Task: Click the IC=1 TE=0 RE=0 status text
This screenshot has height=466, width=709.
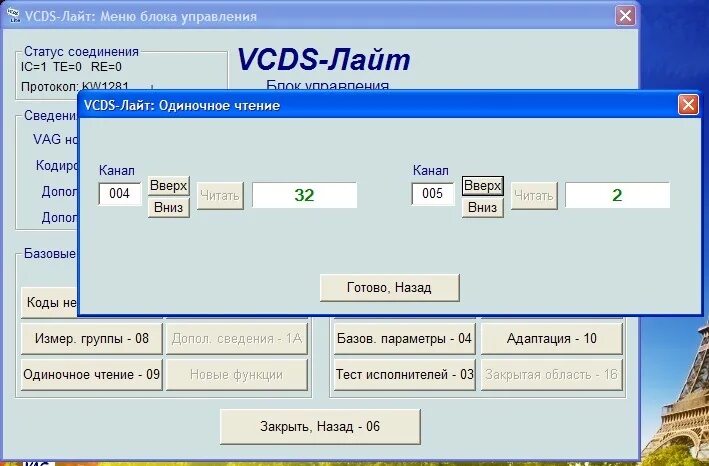Action: [x=71, y=67]
